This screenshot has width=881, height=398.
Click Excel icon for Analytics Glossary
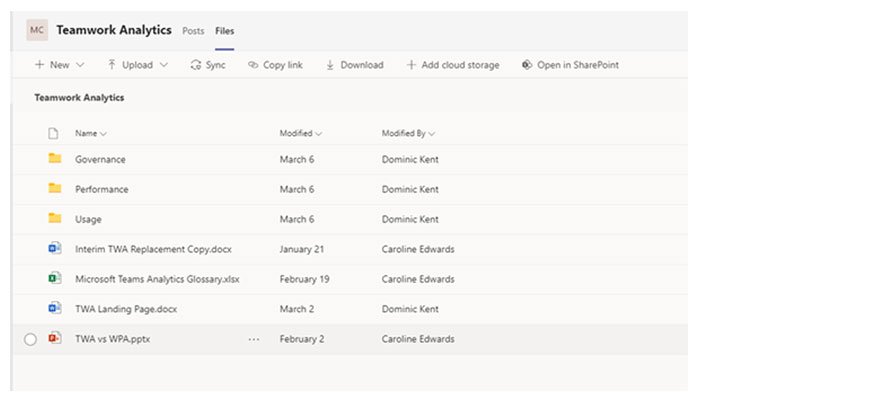55,278
